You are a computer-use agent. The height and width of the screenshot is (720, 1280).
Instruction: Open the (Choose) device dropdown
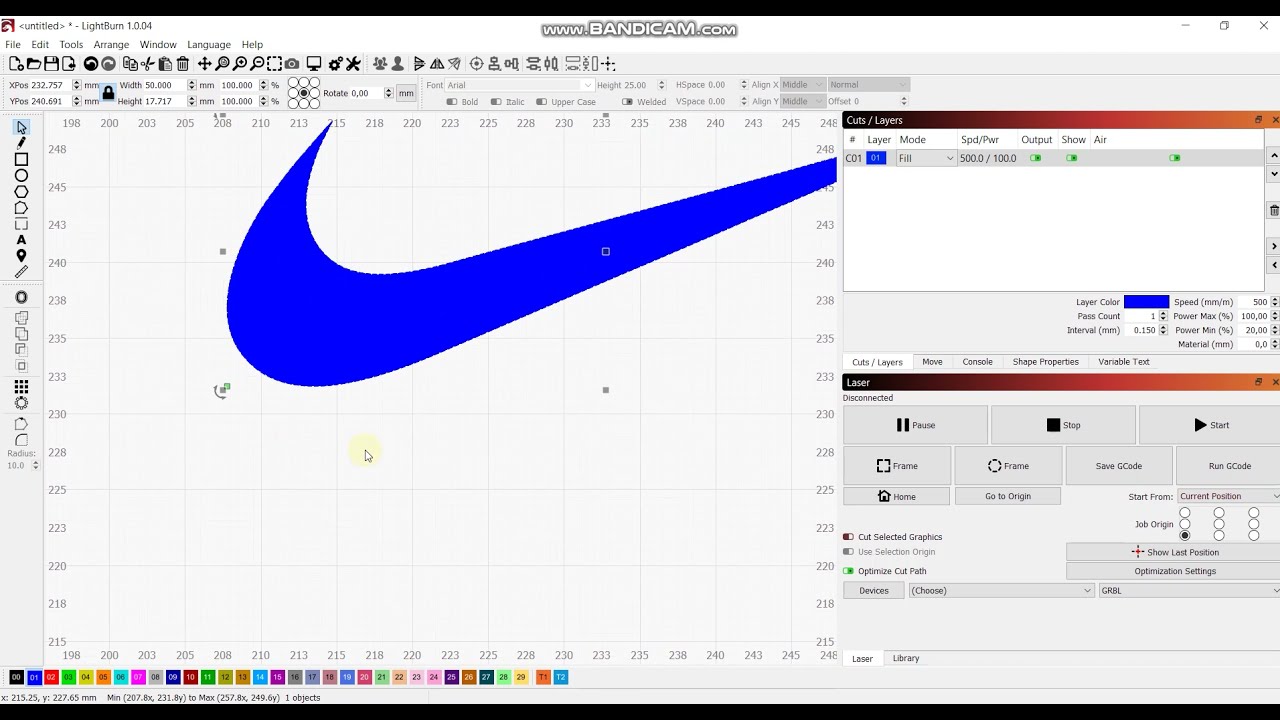[x=1001, y=591]
